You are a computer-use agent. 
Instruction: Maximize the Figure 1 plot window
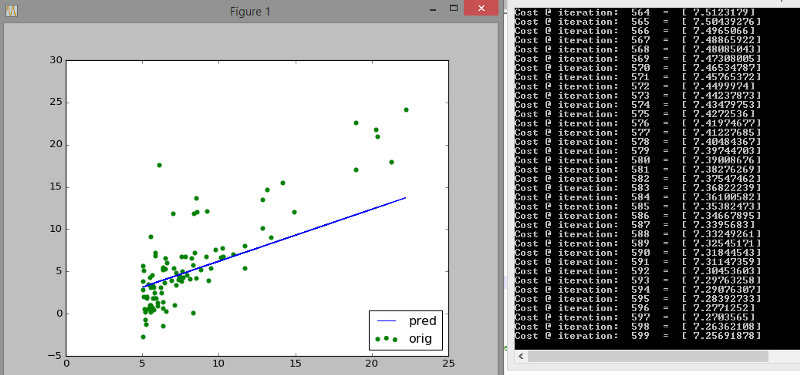454,9
